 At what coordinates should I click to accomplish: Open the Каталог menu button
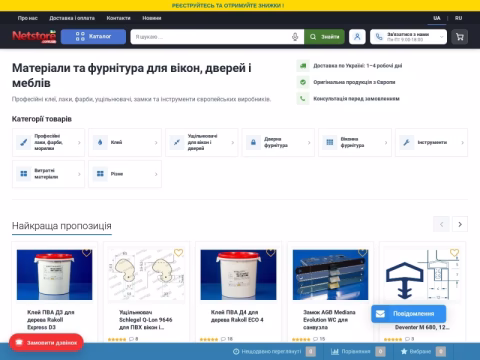(93, 37)
